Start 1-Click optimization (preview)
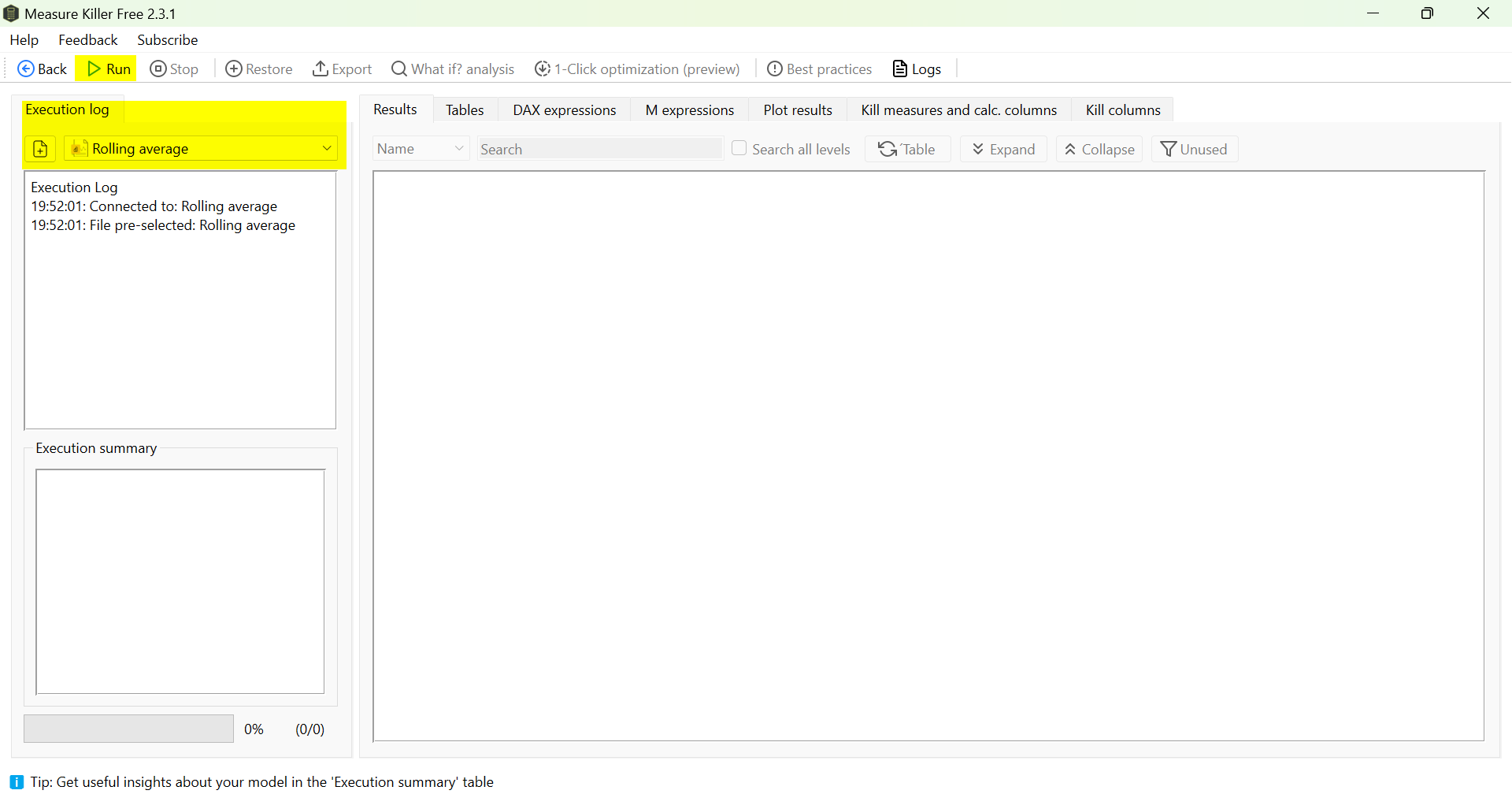 [x=637, y=69]
